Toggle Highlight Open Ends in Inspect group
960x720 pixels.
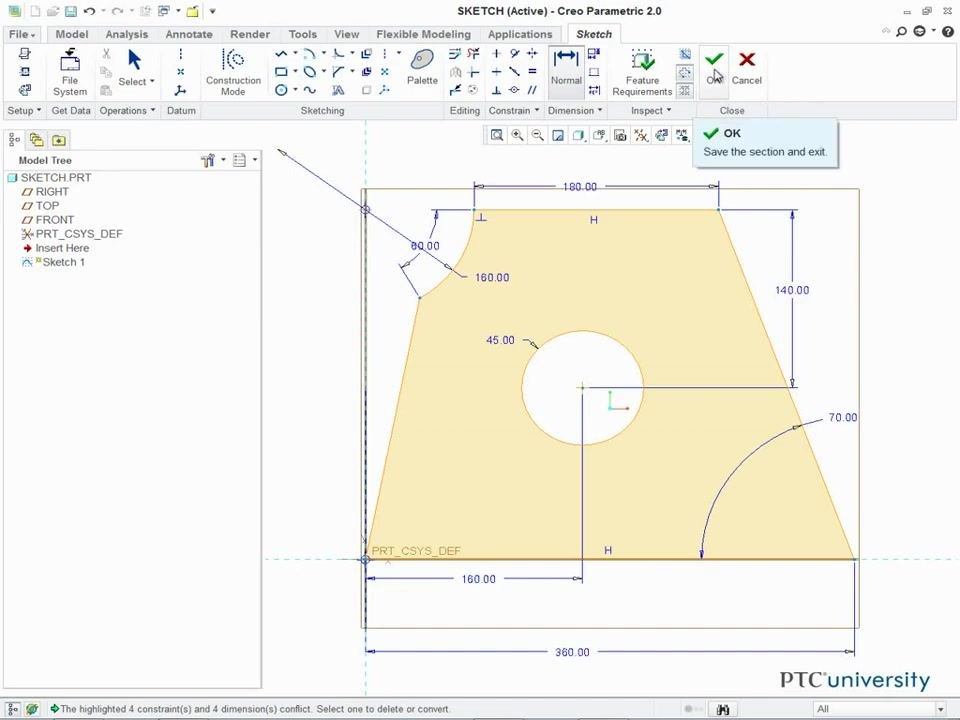685,72
